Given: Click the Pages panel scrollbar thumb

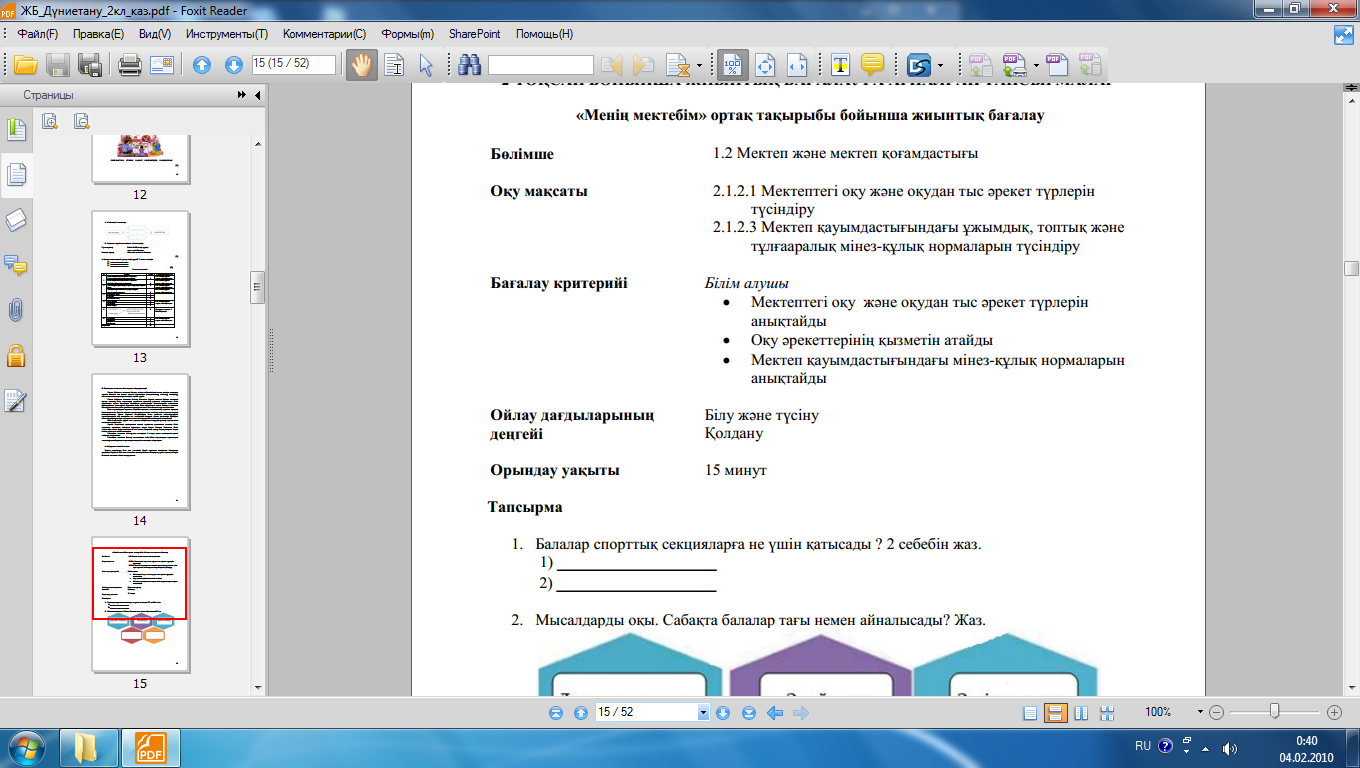Looking at the screenshot, I should point(256,286).
